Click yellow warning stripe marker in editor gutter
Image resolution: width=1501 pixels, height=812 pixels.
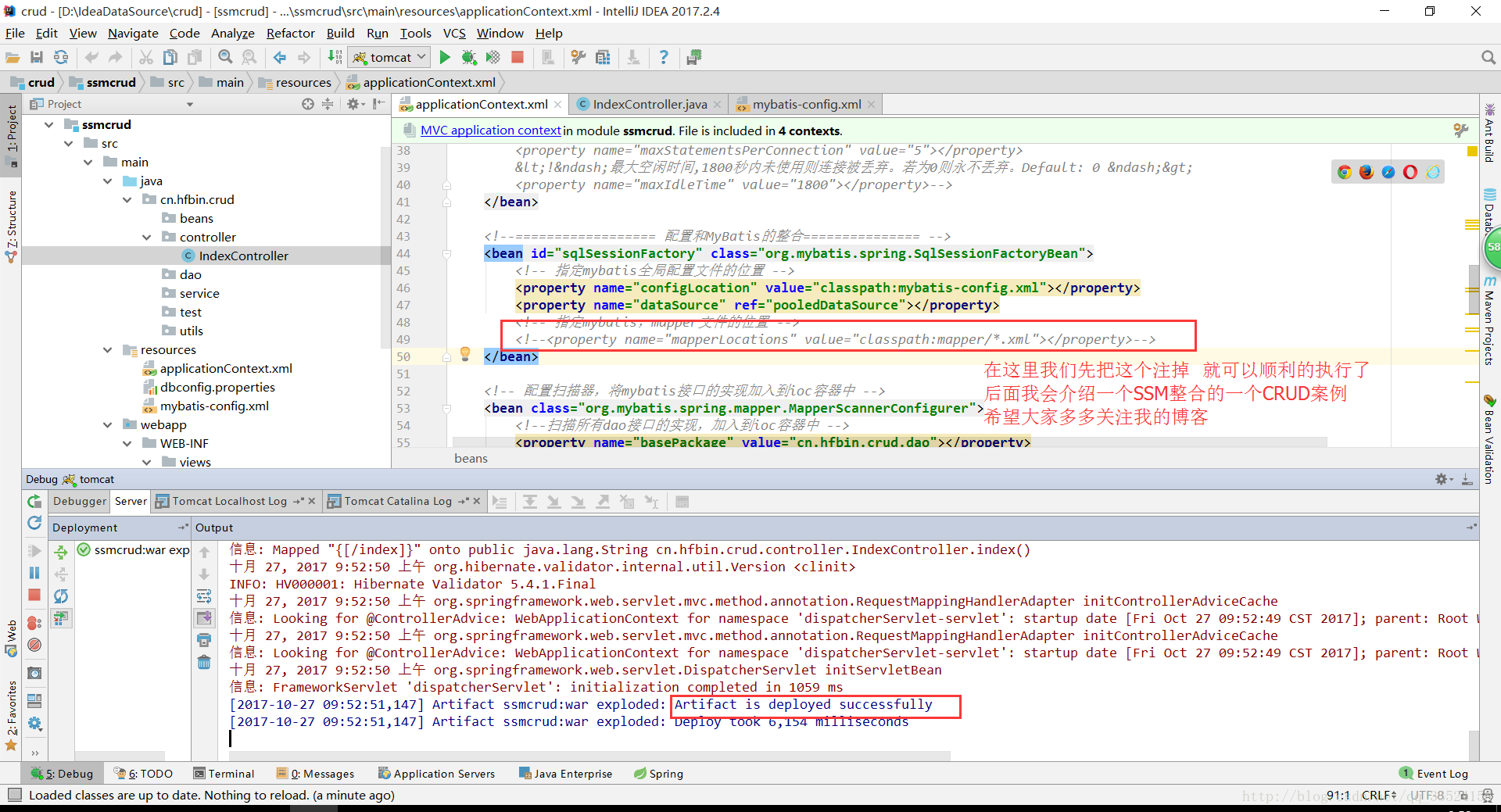tap(1472, 152)
